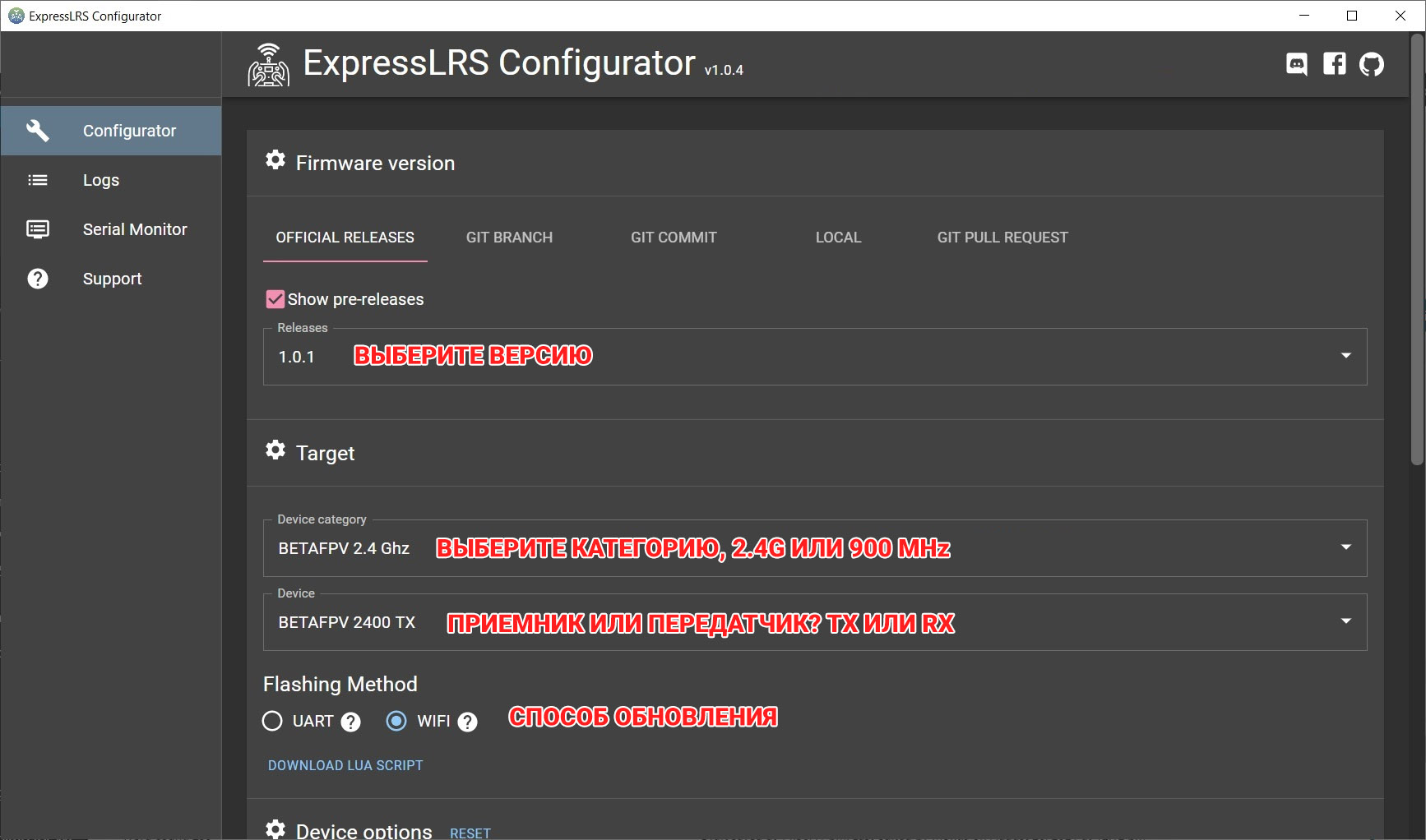The height and width of the screenshot is (840, 1426).
Task: Open the Facebook icon in header
Action: tap(1335, 64)
